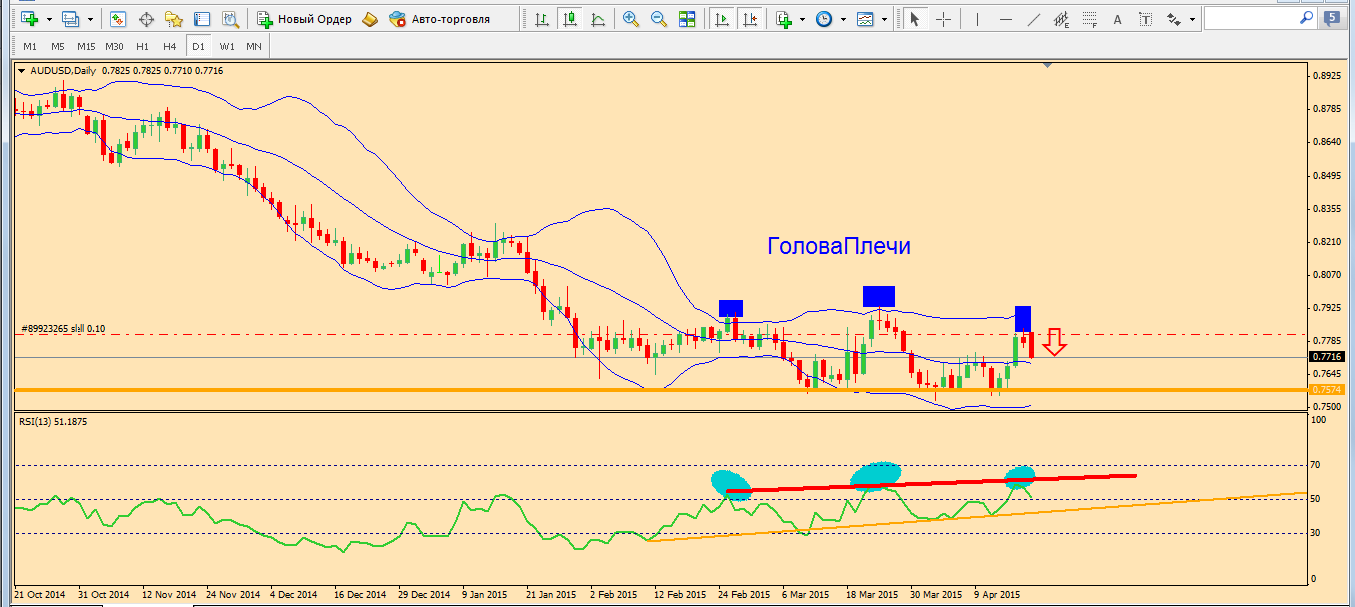
Task: Switch to H4 timeframe
Action: coord(170,46)
